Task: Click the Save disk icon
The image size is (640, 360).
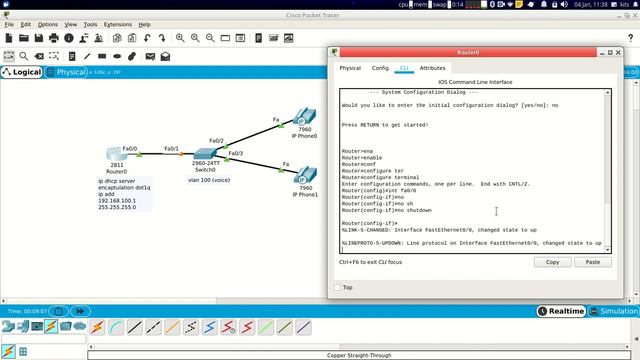Action: click(39, 38)
